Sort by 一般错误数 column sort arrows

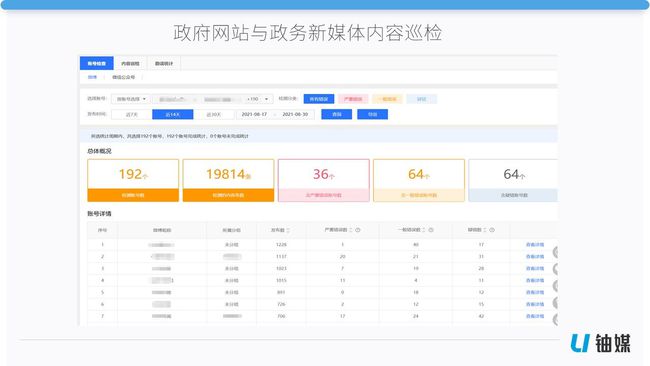424,230
